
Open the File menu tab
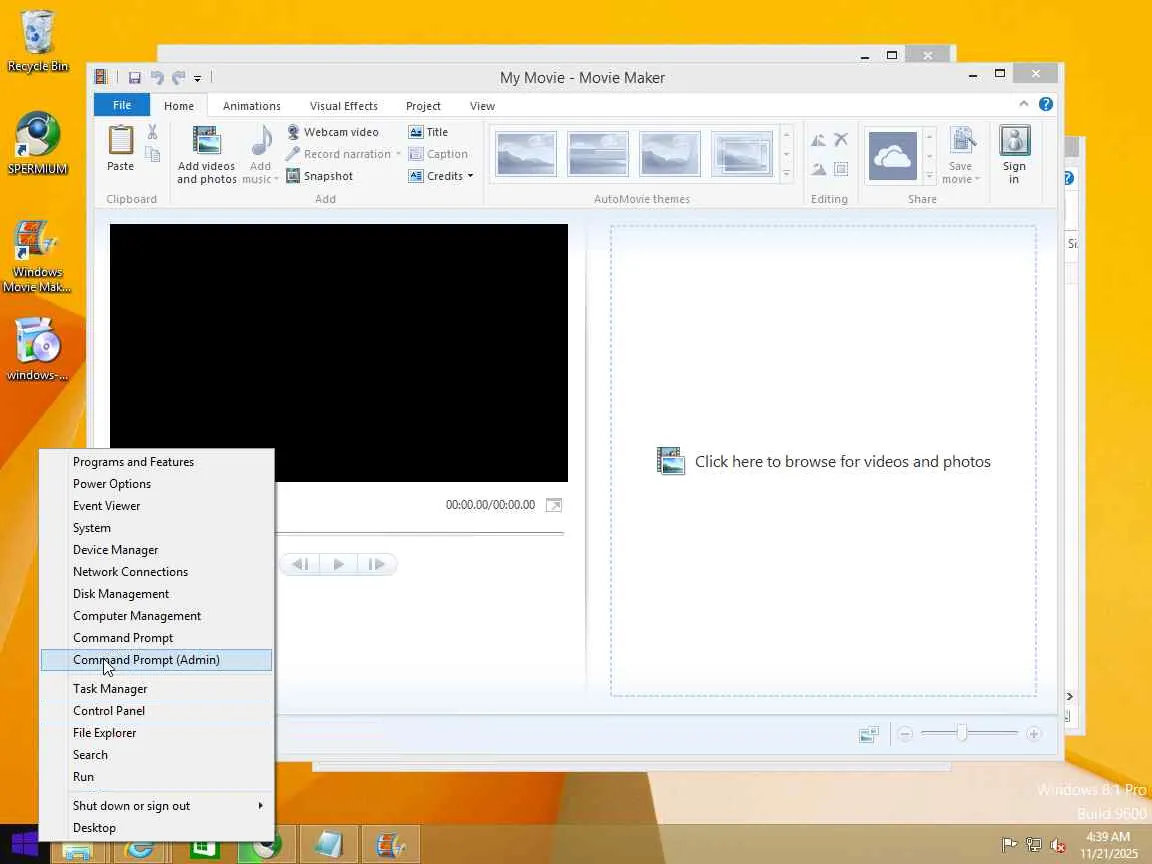[122, 105]
